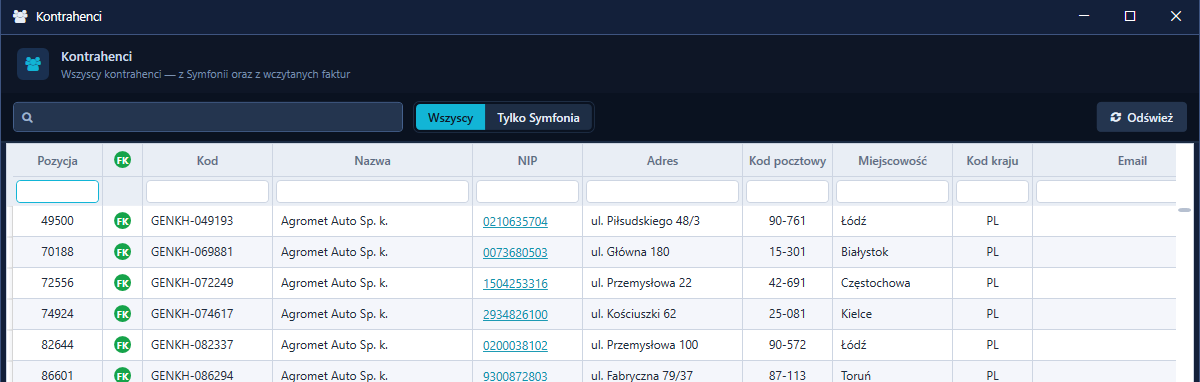The image size is (1200, 382).
Task: Click the Kod filter input
Action: [207, 191]
